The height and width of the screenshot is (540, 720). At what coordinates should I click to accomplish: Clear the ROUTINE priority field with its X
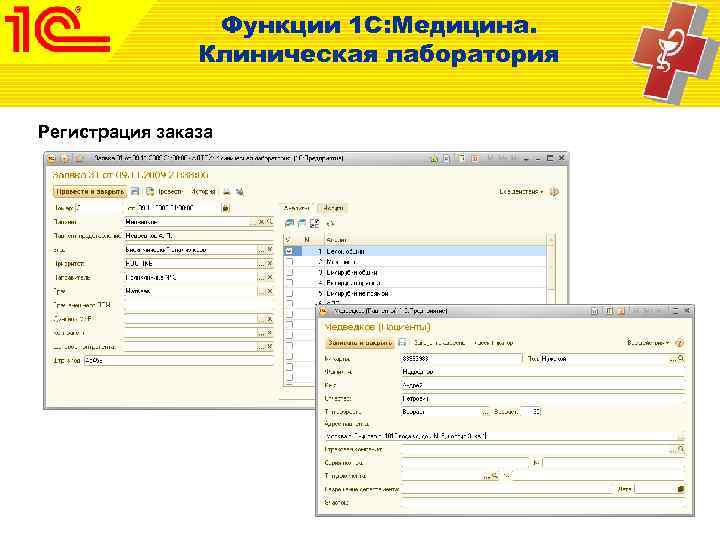270,264
